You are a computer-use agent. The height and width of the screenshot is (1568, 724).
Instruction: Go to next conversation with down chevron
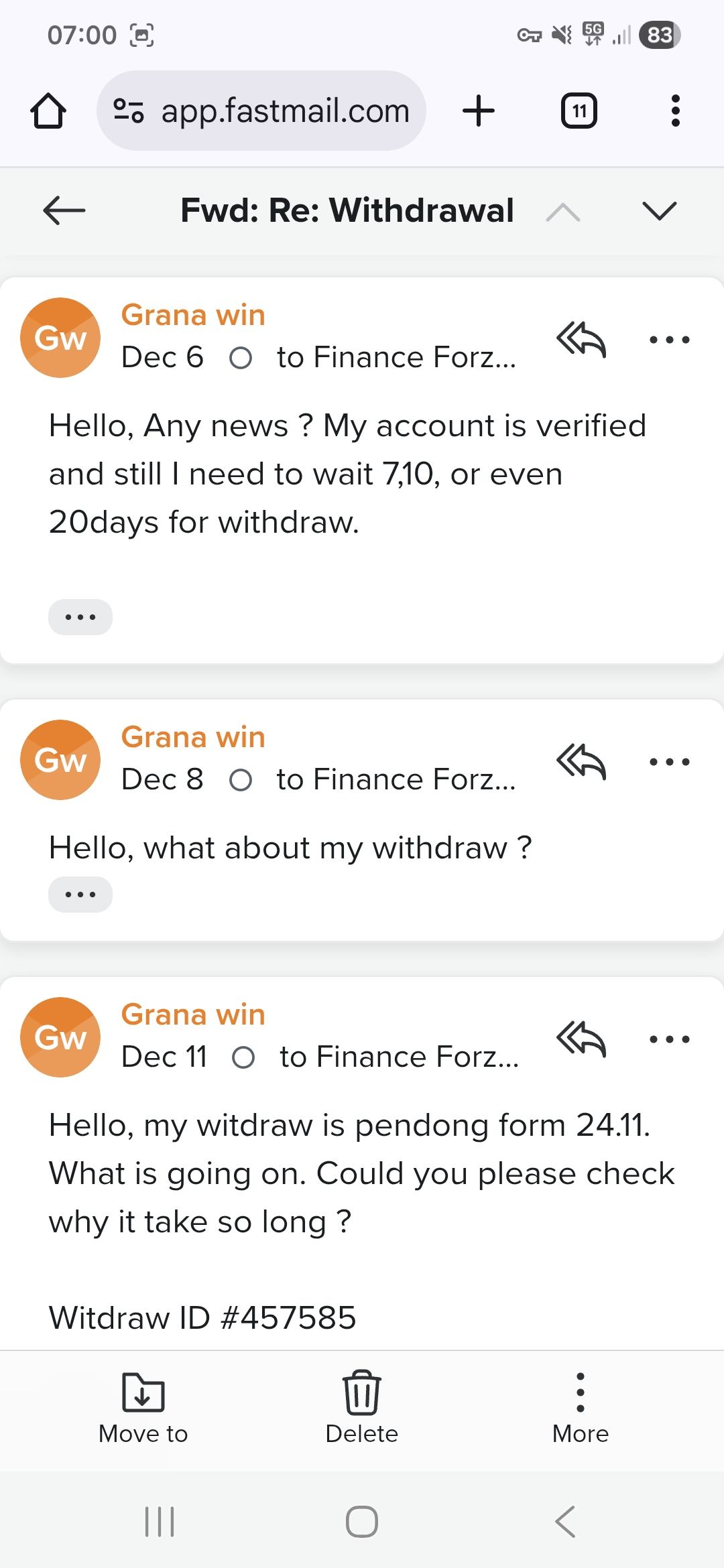coord(660,211)
